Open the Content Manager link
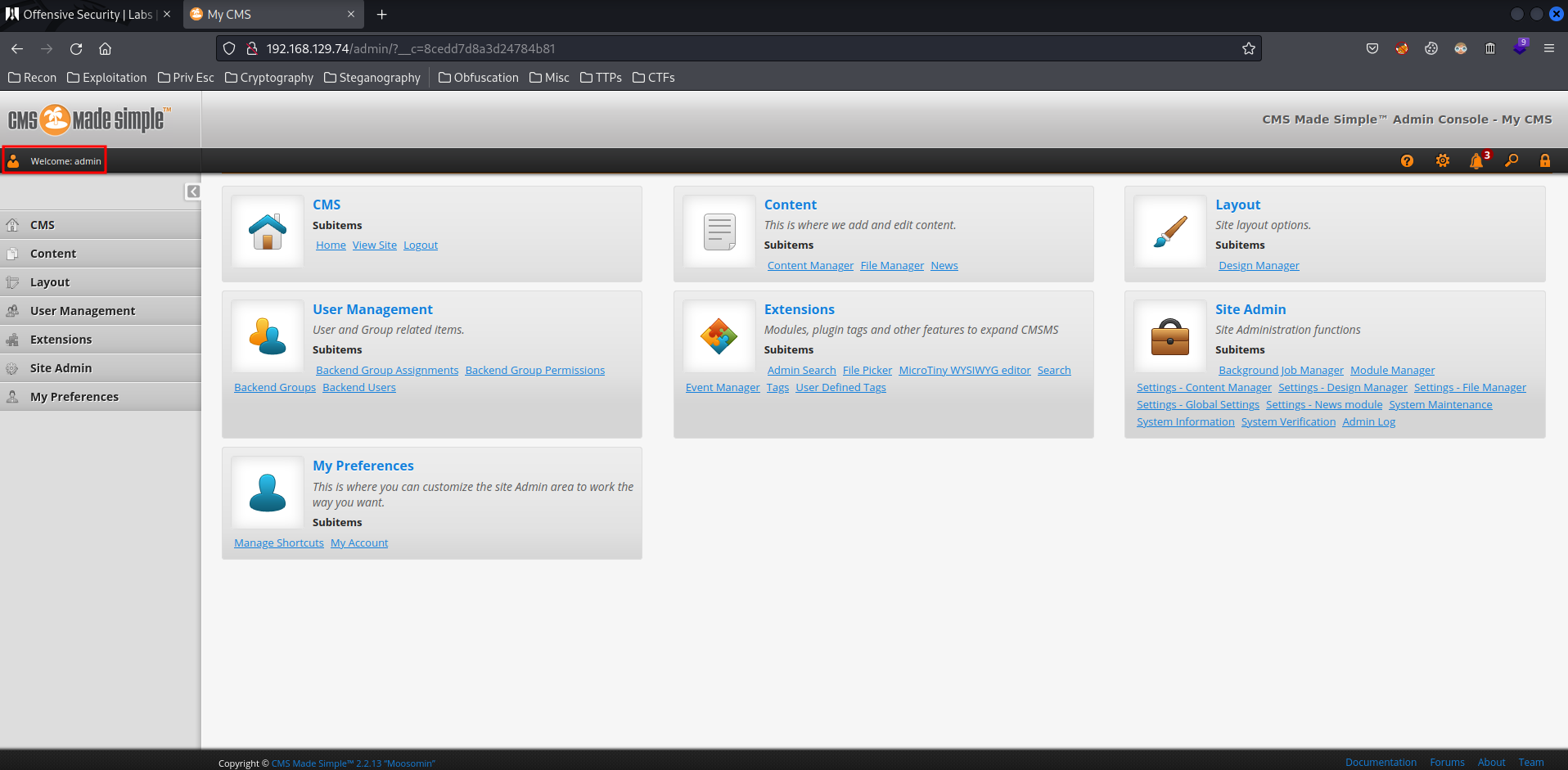Image resolution: width=1568 pixels, height=770 pixels. [x=810, y=266]
